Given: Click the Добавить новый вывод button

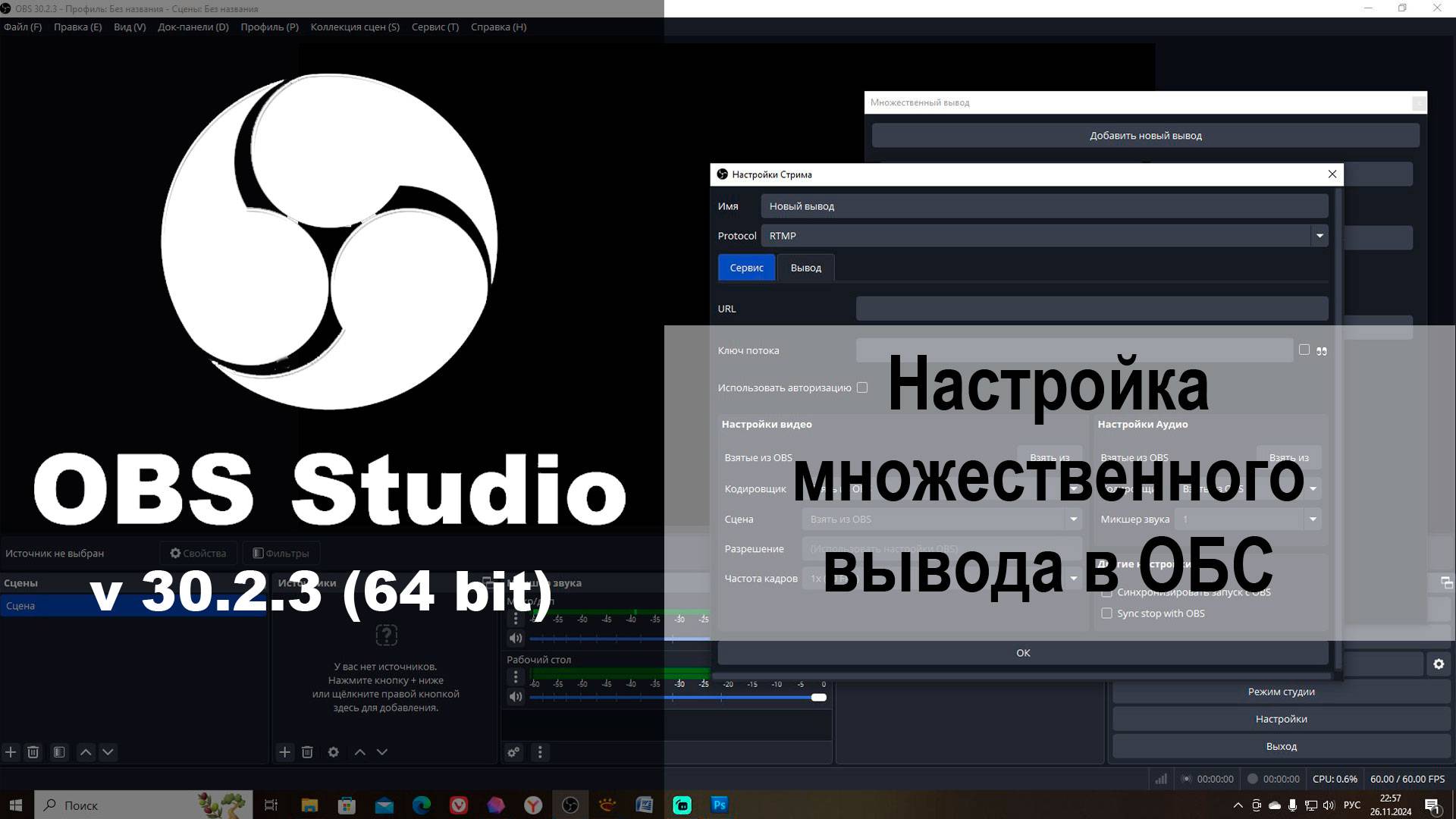Looking at the screenshot, I should point(1145,136).
